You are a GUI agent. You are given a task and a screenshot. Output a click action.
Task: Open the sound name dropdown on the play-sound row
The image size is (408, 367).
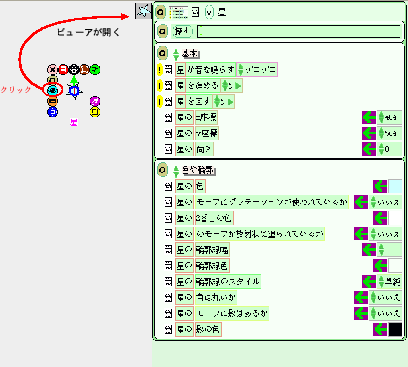click(257, 70)
